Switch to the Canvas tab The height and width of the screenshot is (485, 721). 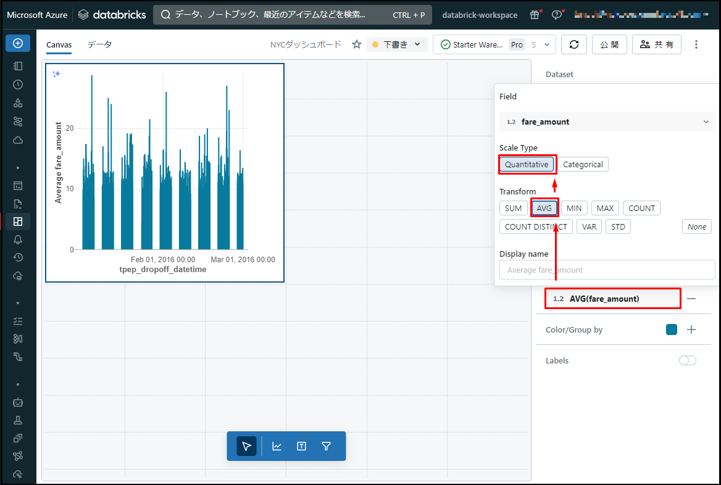(59, 45)
